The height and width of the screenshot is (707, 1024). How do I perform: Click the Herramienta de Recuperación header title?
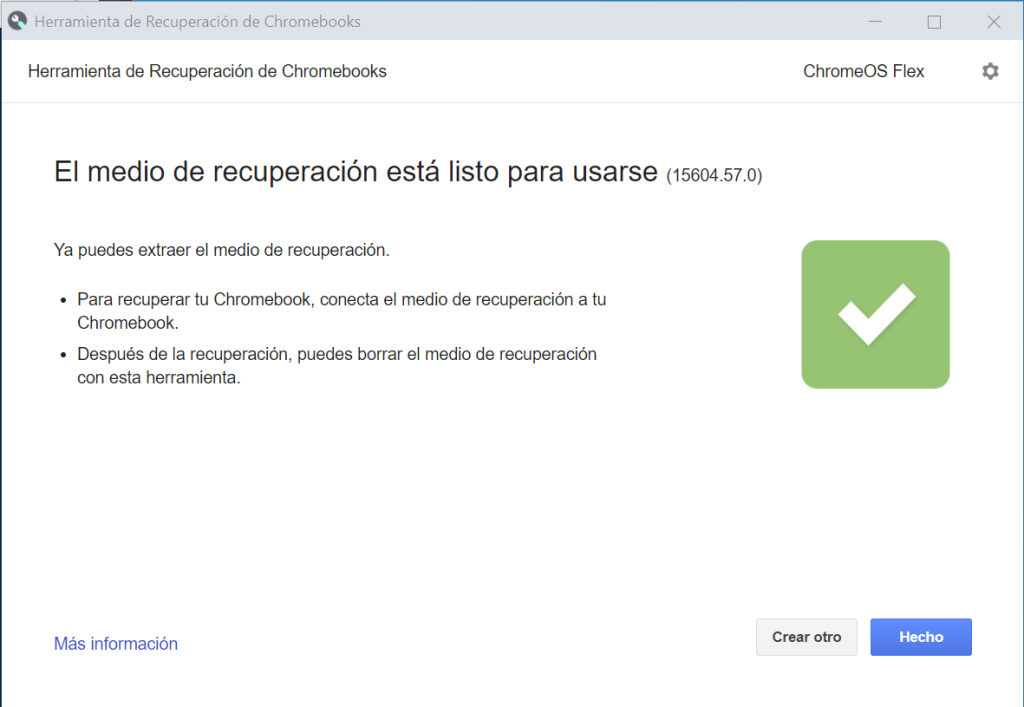tap(207, 71)
